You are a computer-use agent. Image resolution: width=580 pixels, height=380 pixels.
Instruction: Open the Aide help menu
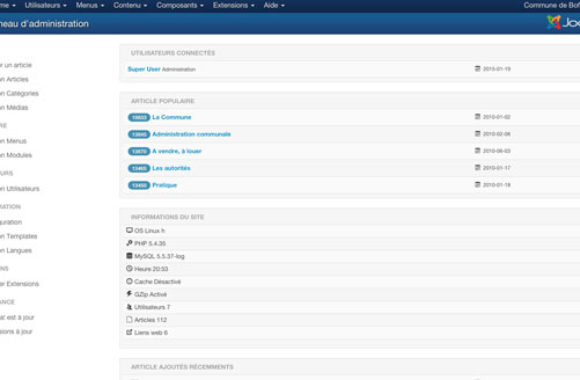[274, 6]
